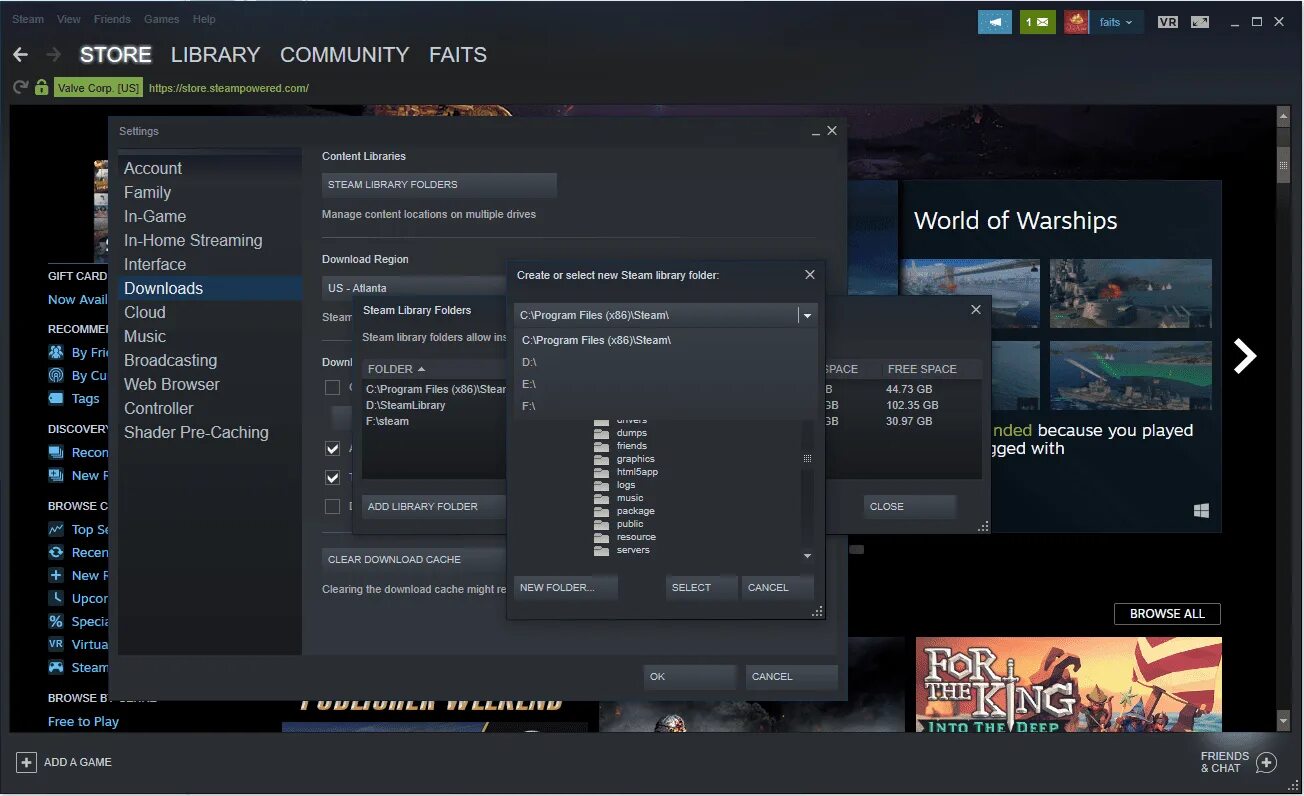Open the Friends menu

point(112,19)
